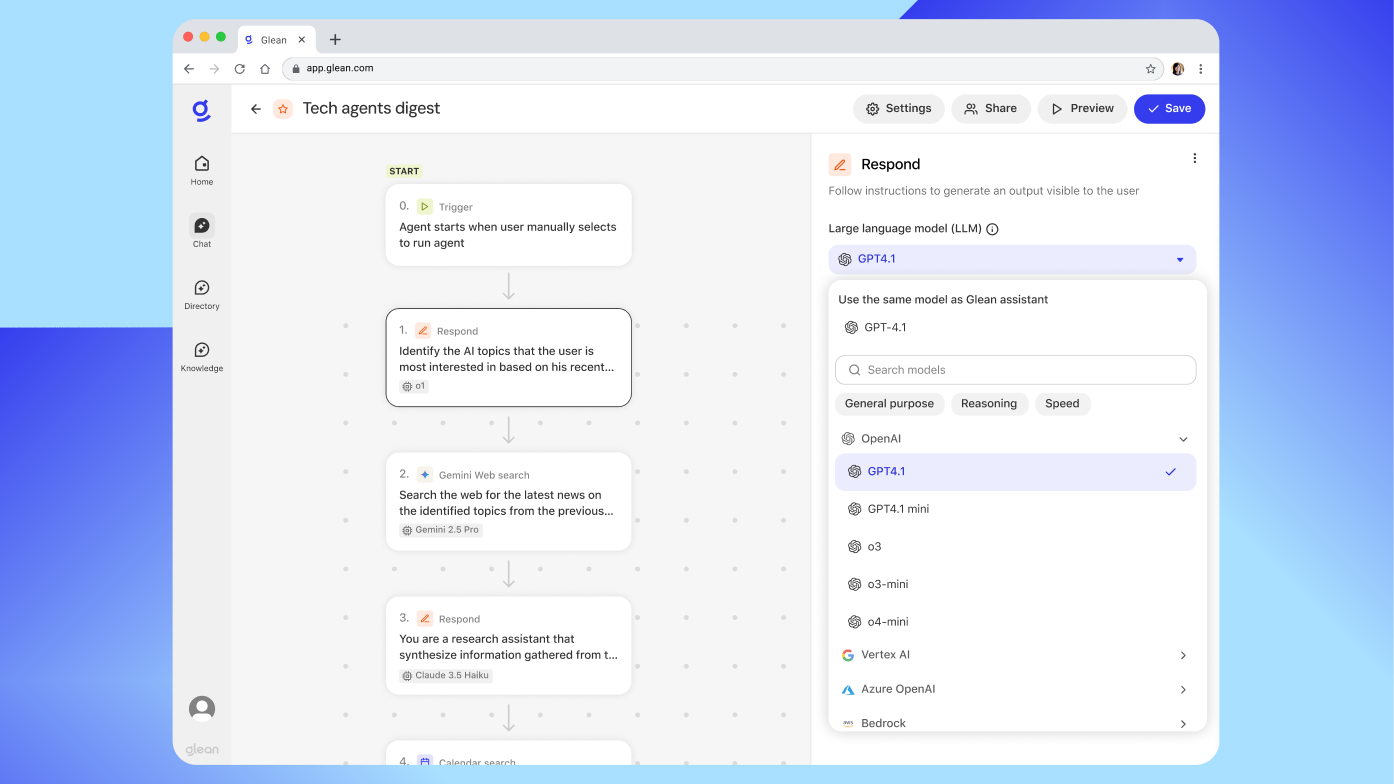Click the browser back arrow
Screen dimensions: 1394x784
[x=189, y=69]
